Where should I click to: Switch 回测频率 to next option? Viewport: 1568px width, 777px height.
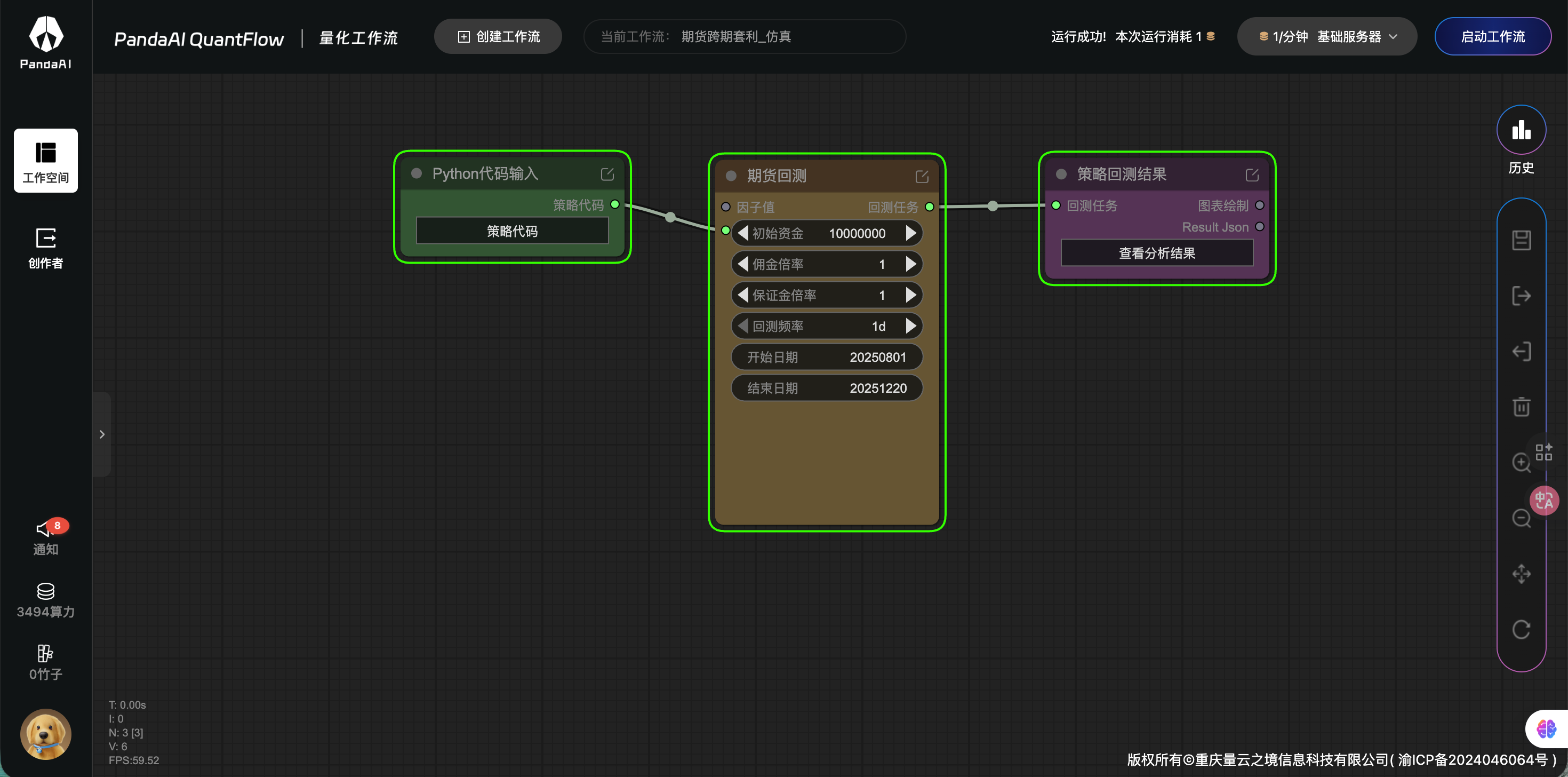pos(910,327)
